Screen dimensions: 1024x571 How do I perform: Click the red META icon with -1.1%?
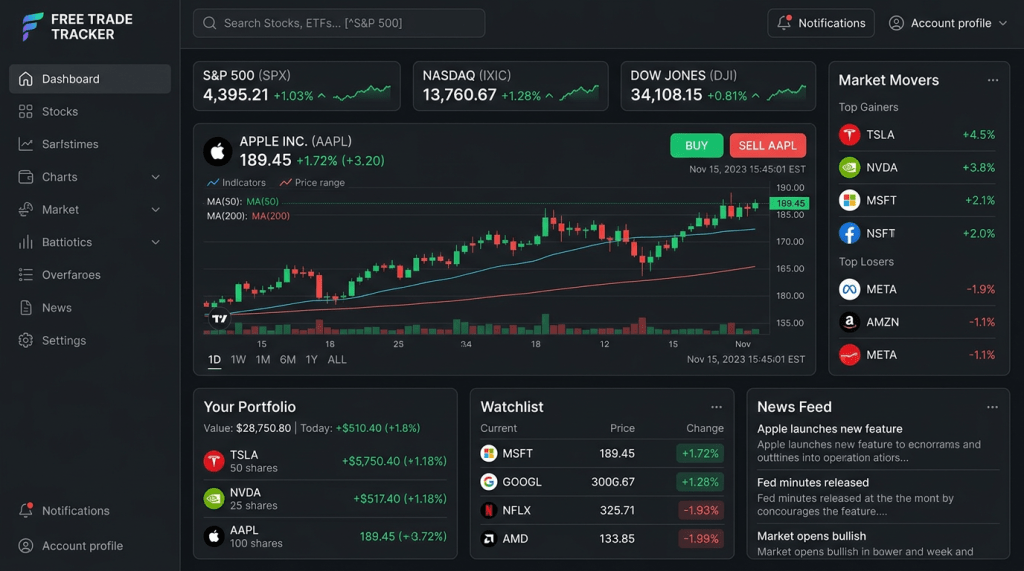coord(849,355)
